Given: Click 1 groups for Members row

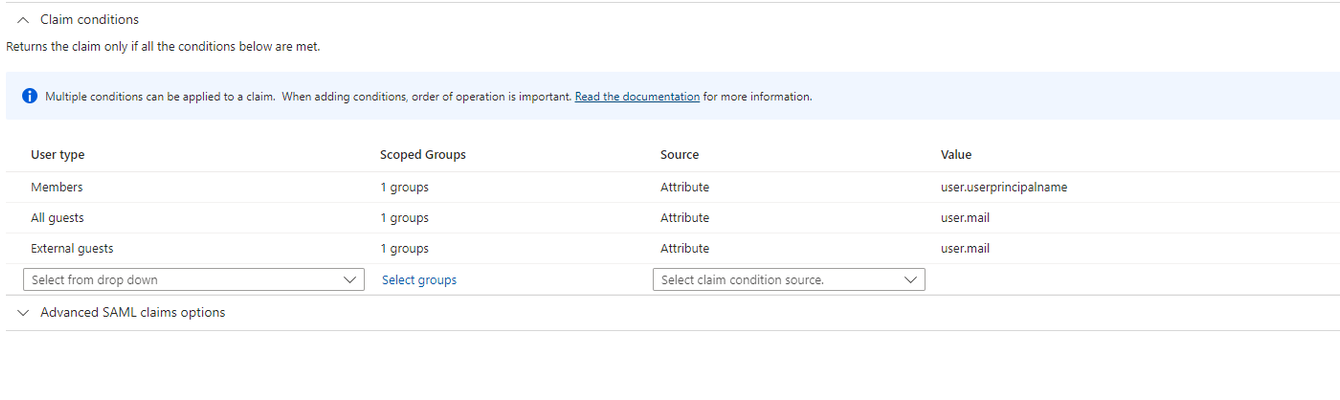Looking at the screenshot, I should [404, 187].
